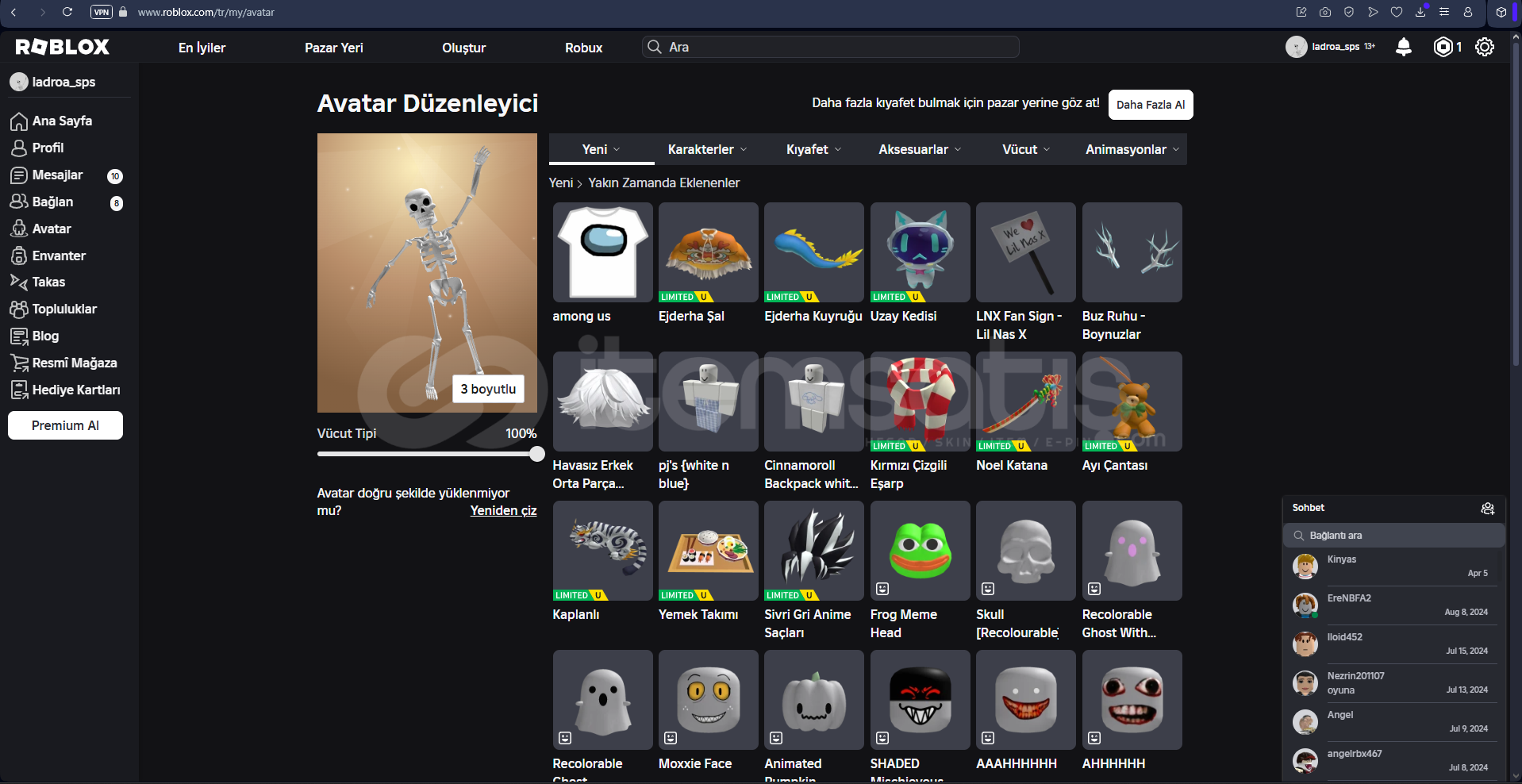Click Daha Fazla Al button
Image resolution: width=1522 pixels, height=784 pixels.
click(x=1151, y=105)
